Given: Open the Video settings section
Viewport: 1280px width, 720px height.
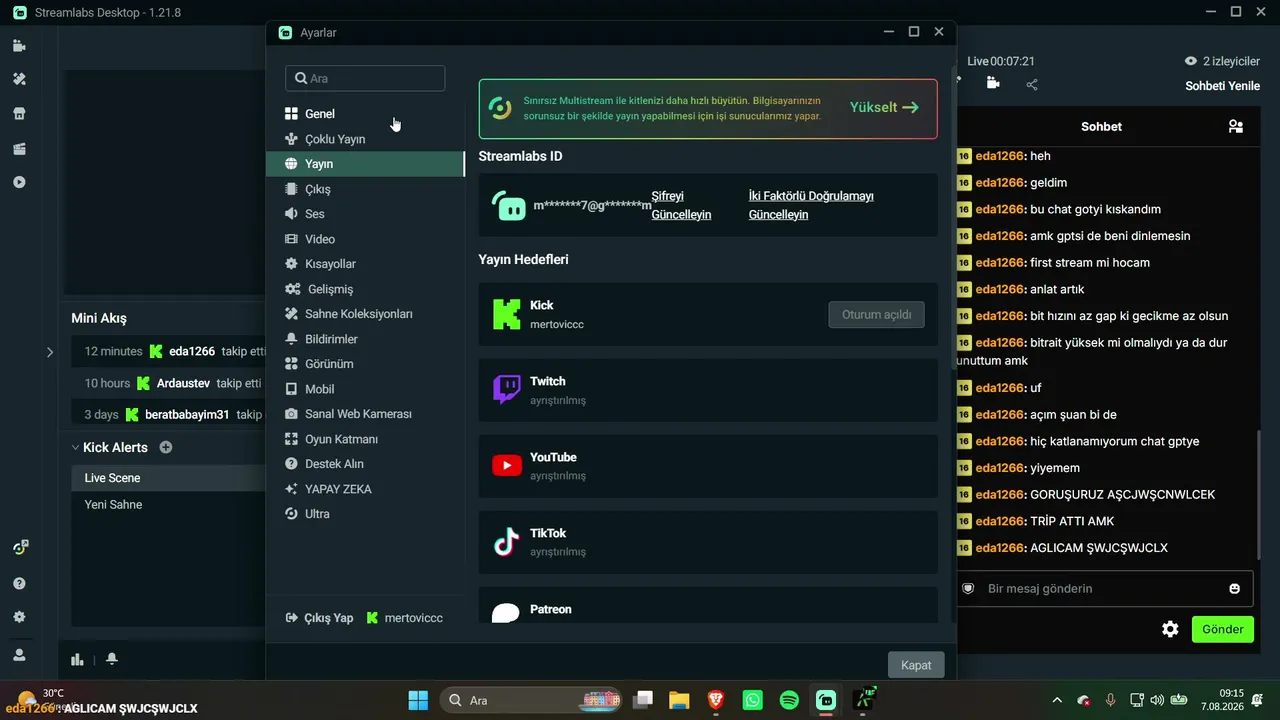Looking at the screenshot, I should click(365, 239).
